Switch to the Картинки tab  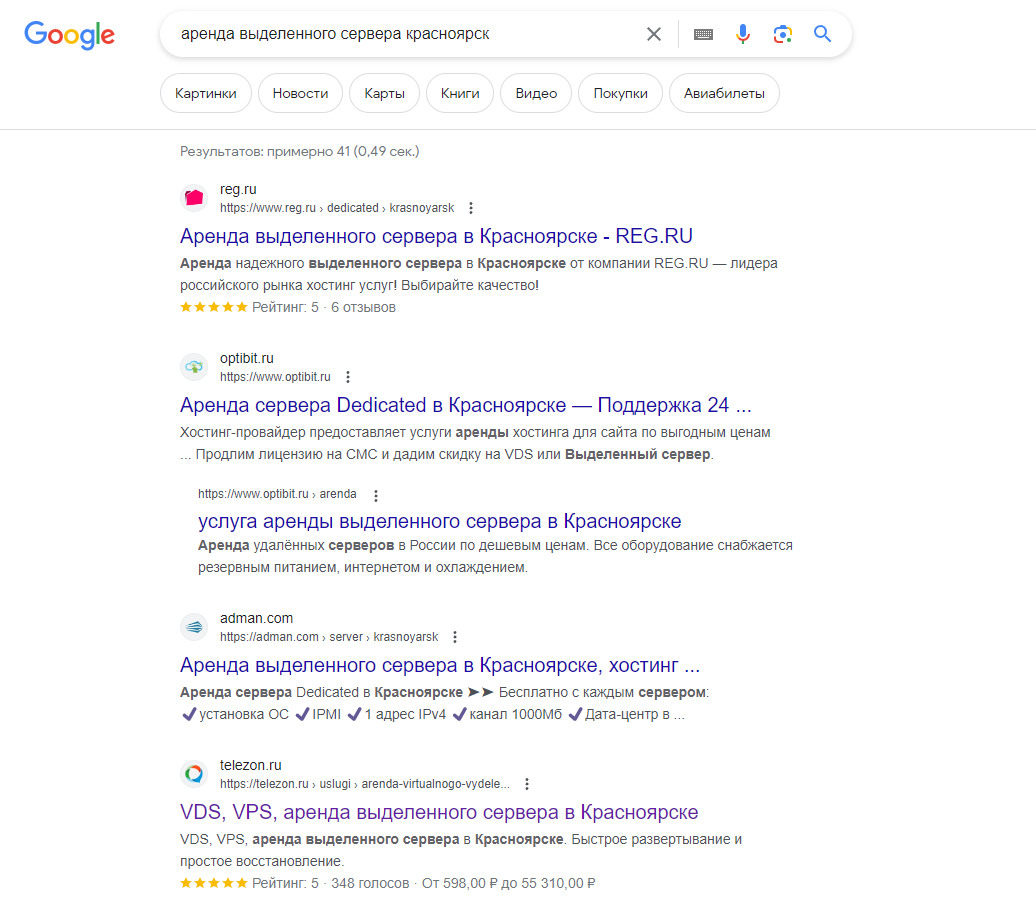tap(205, 92)
